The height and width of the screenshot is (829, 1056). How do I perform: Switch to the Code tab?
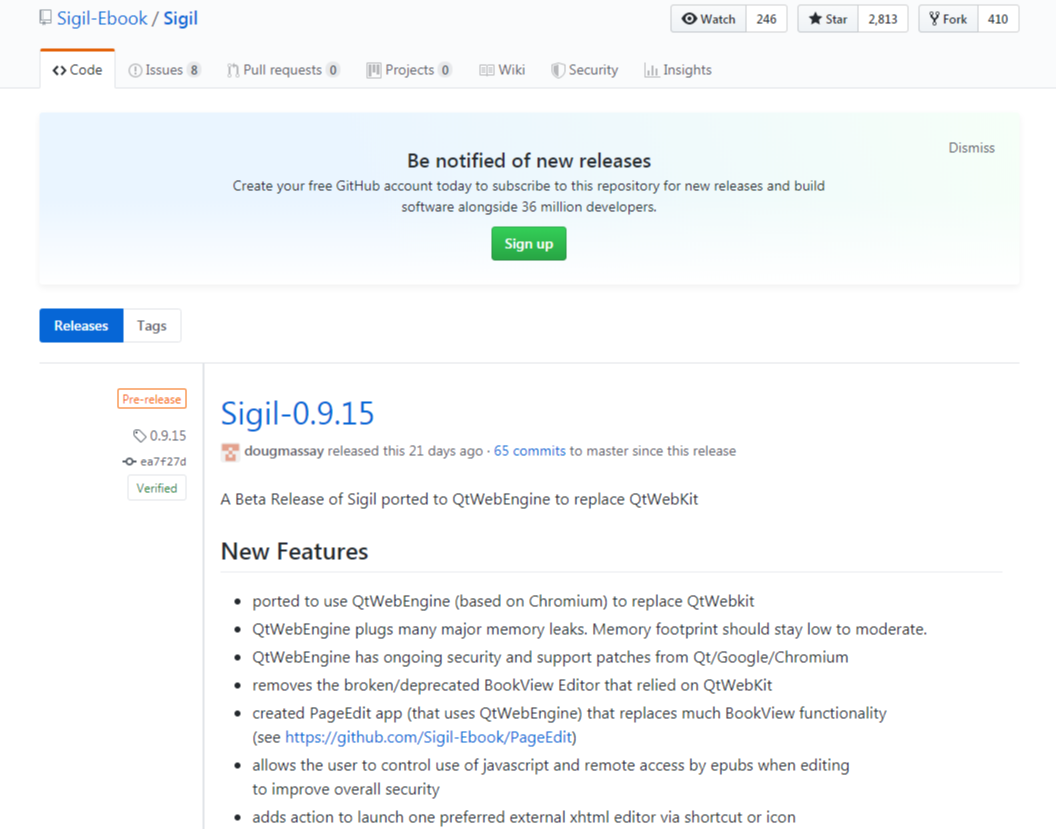click(77, 69)
